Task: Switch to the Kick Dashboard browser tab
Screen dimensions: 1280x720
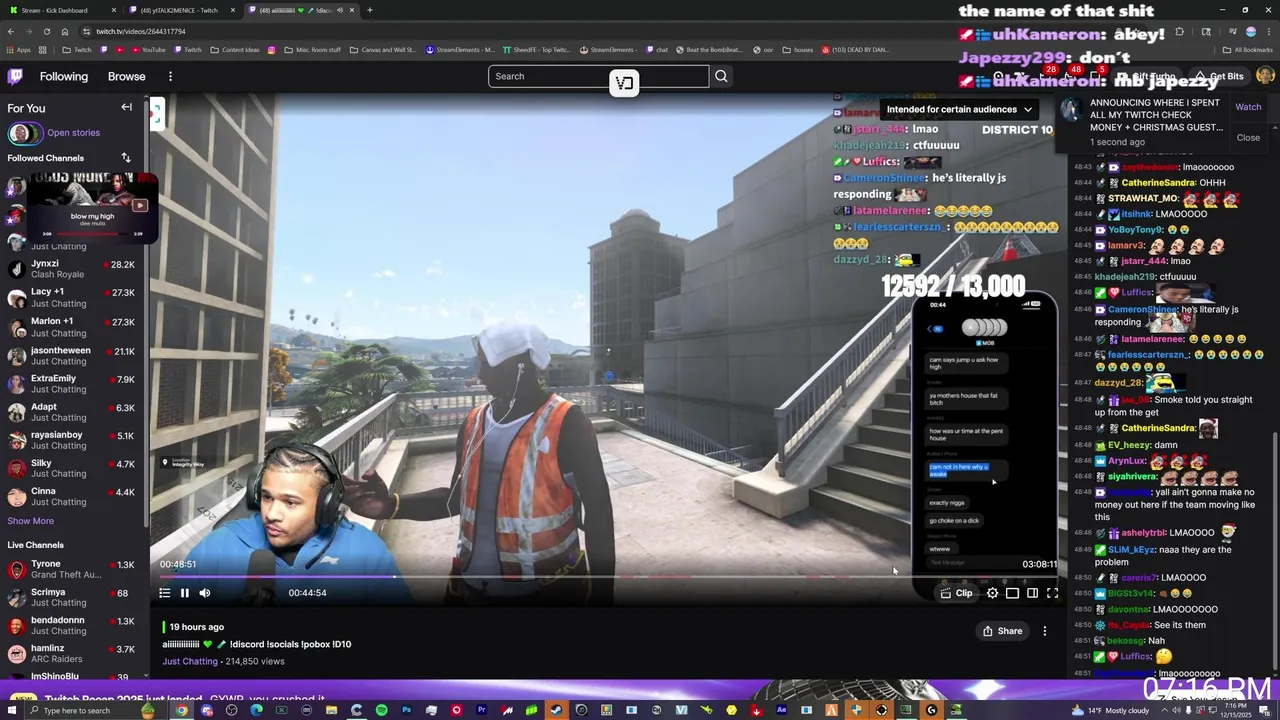Action: 62,10
